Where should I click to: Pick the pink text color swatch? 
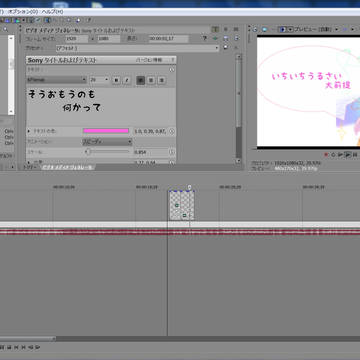coord(106,131)
